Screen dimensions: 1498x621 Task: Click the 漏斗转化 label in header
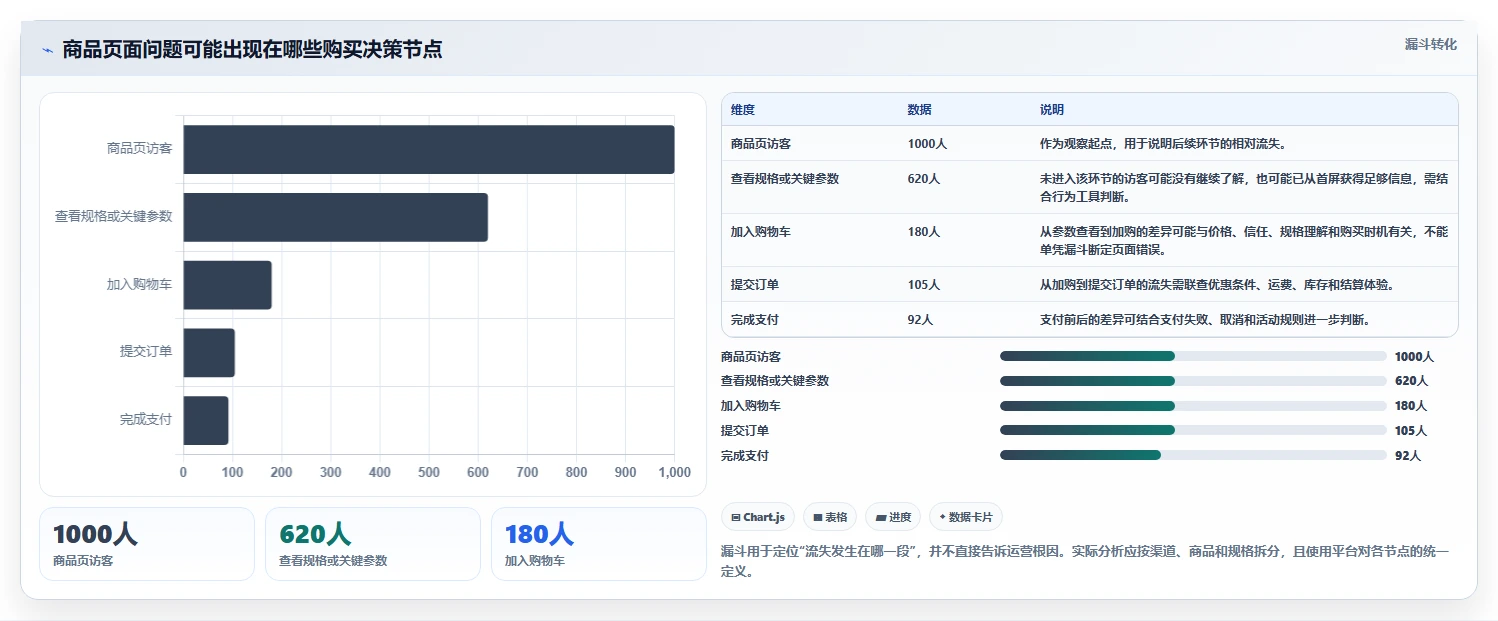1431,45
